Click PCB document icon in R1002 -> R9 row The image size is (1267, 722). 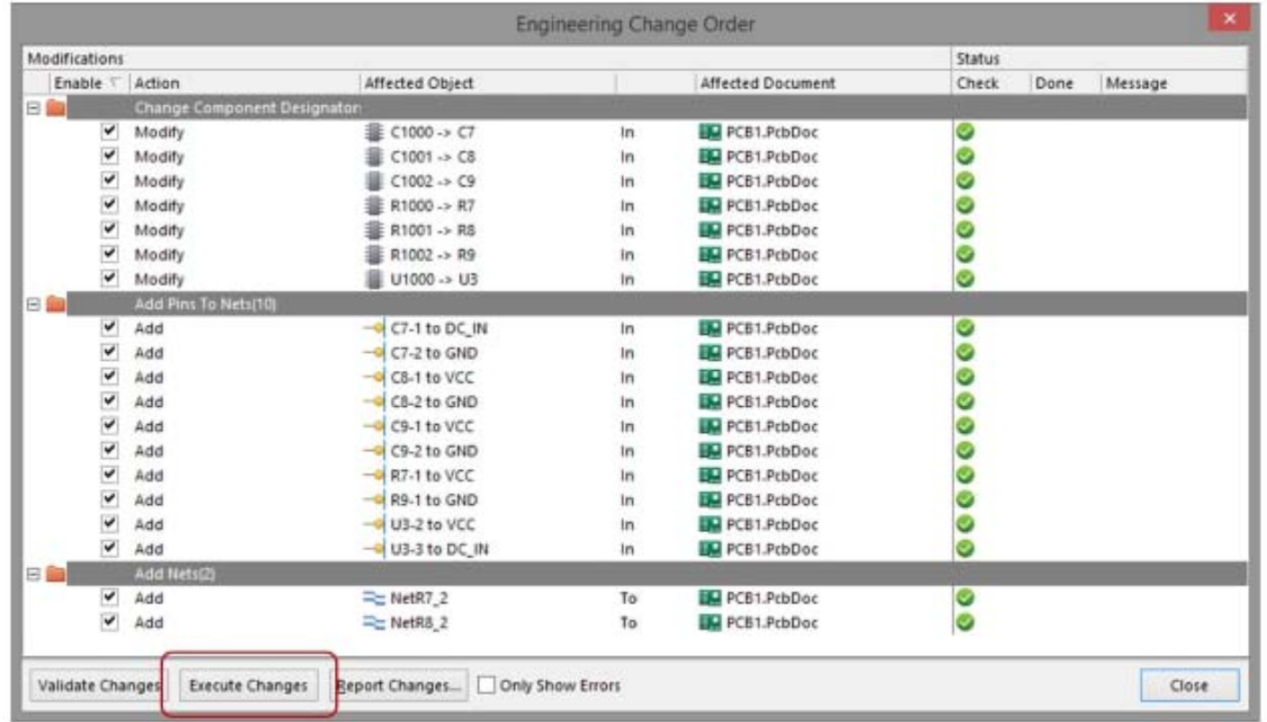(711, 255)
